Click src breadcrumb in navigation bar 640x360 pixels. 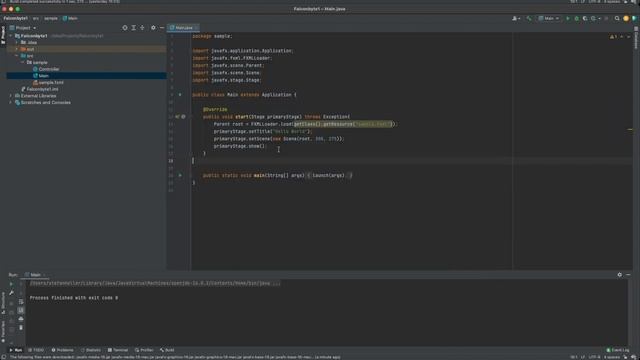pos(36,18)
